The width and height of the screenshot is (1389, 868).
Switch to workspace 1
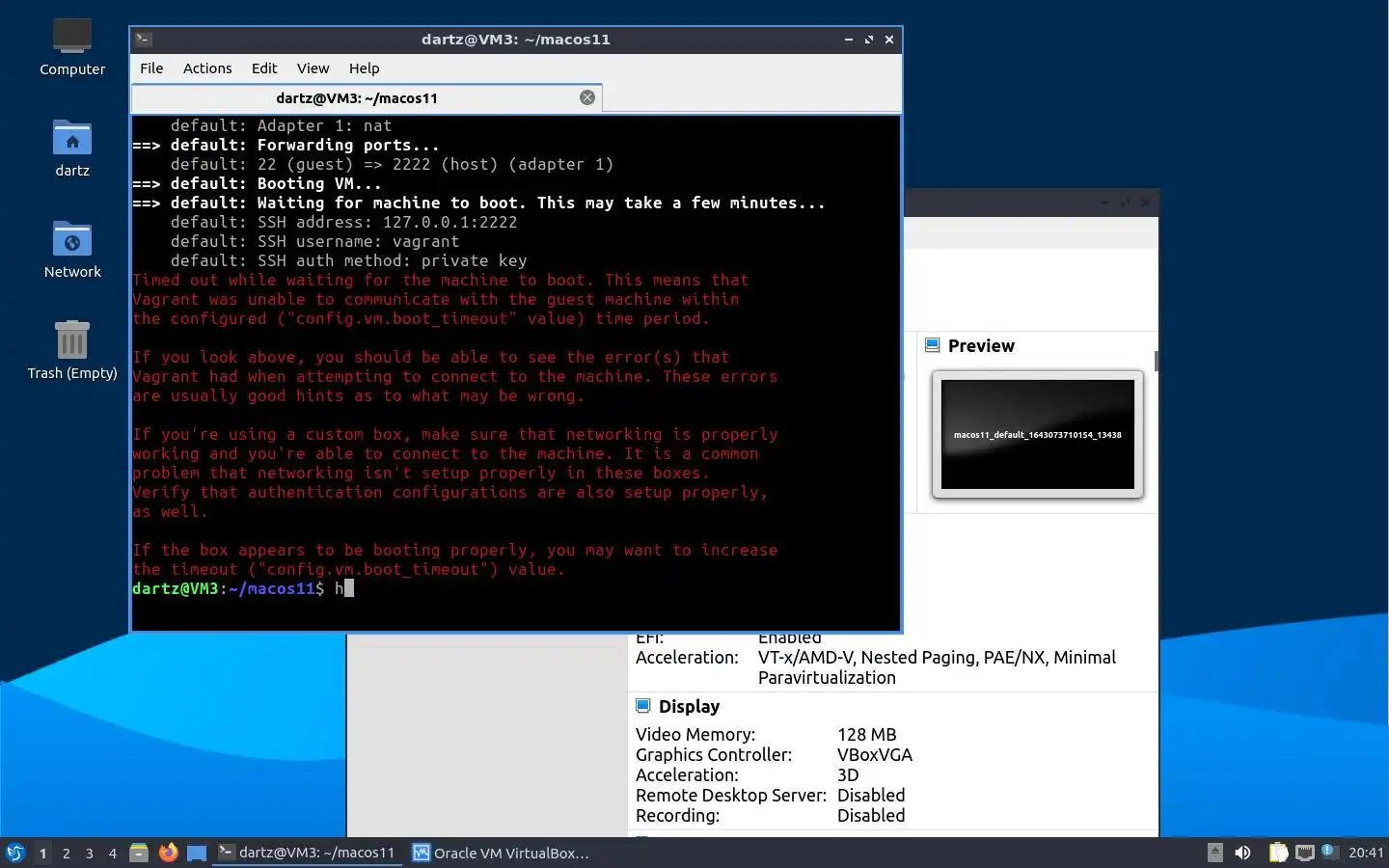point(42,853)
